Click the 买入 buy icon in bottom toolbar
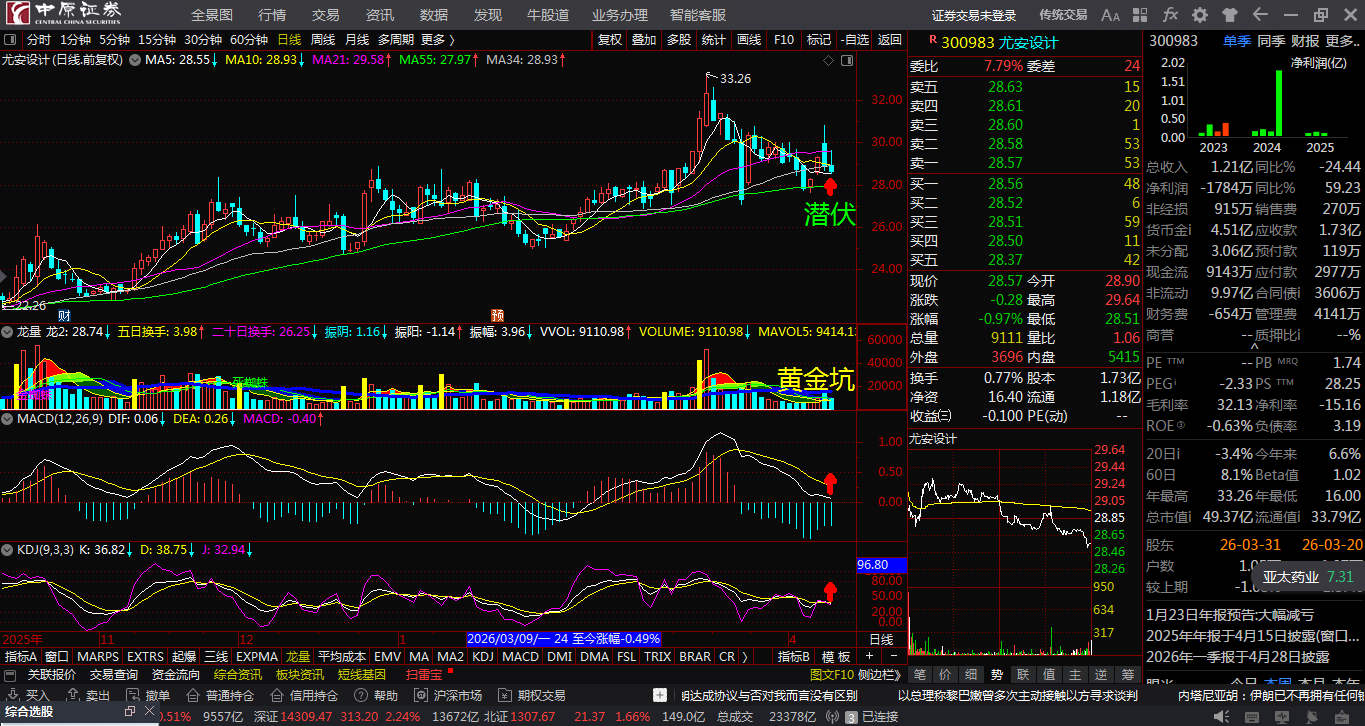1365x726 pixels. point(28,695)
